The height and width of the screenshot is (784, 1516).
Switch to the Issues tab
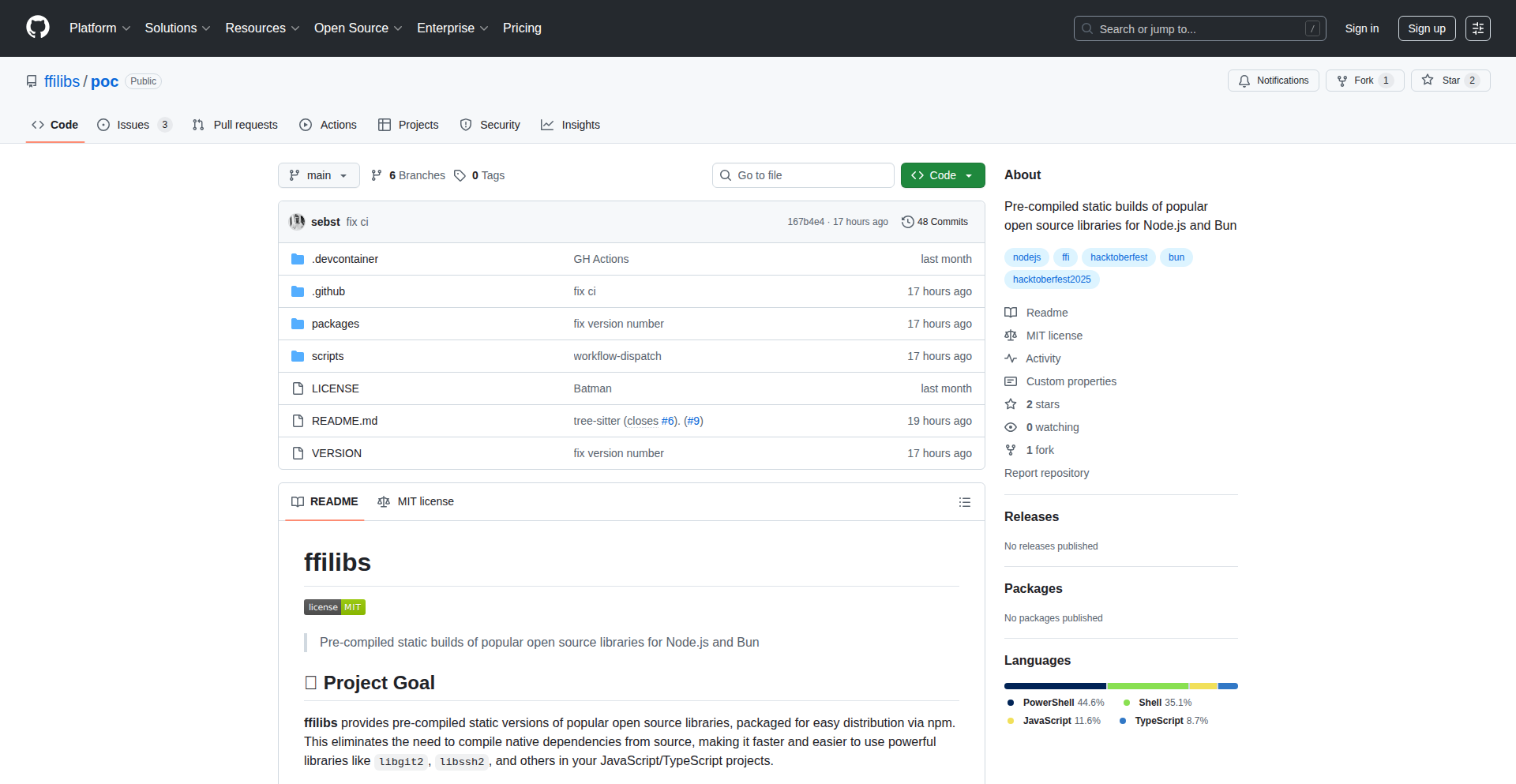(x=133, y=125)
